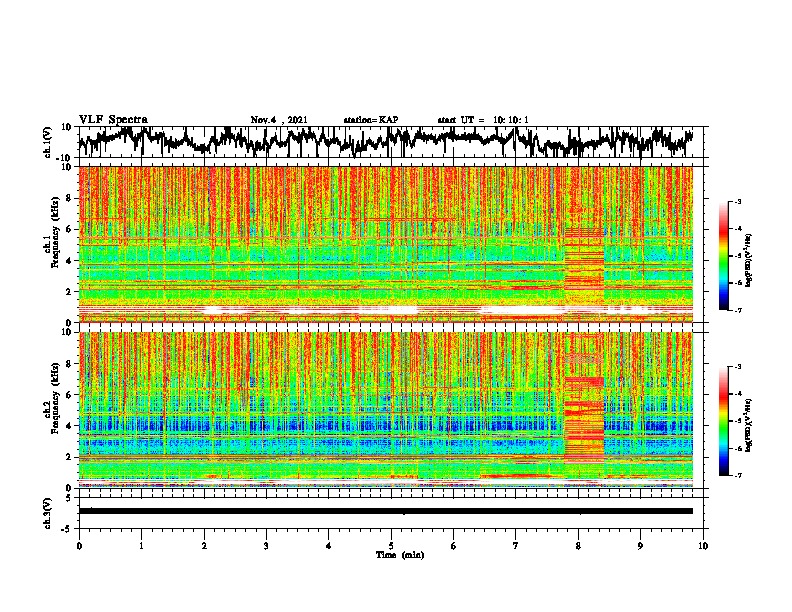Screen dimensions: 792x612
Task: Click time axis tick label "5"
Action: pyautogui.click(x=391, y=546)
